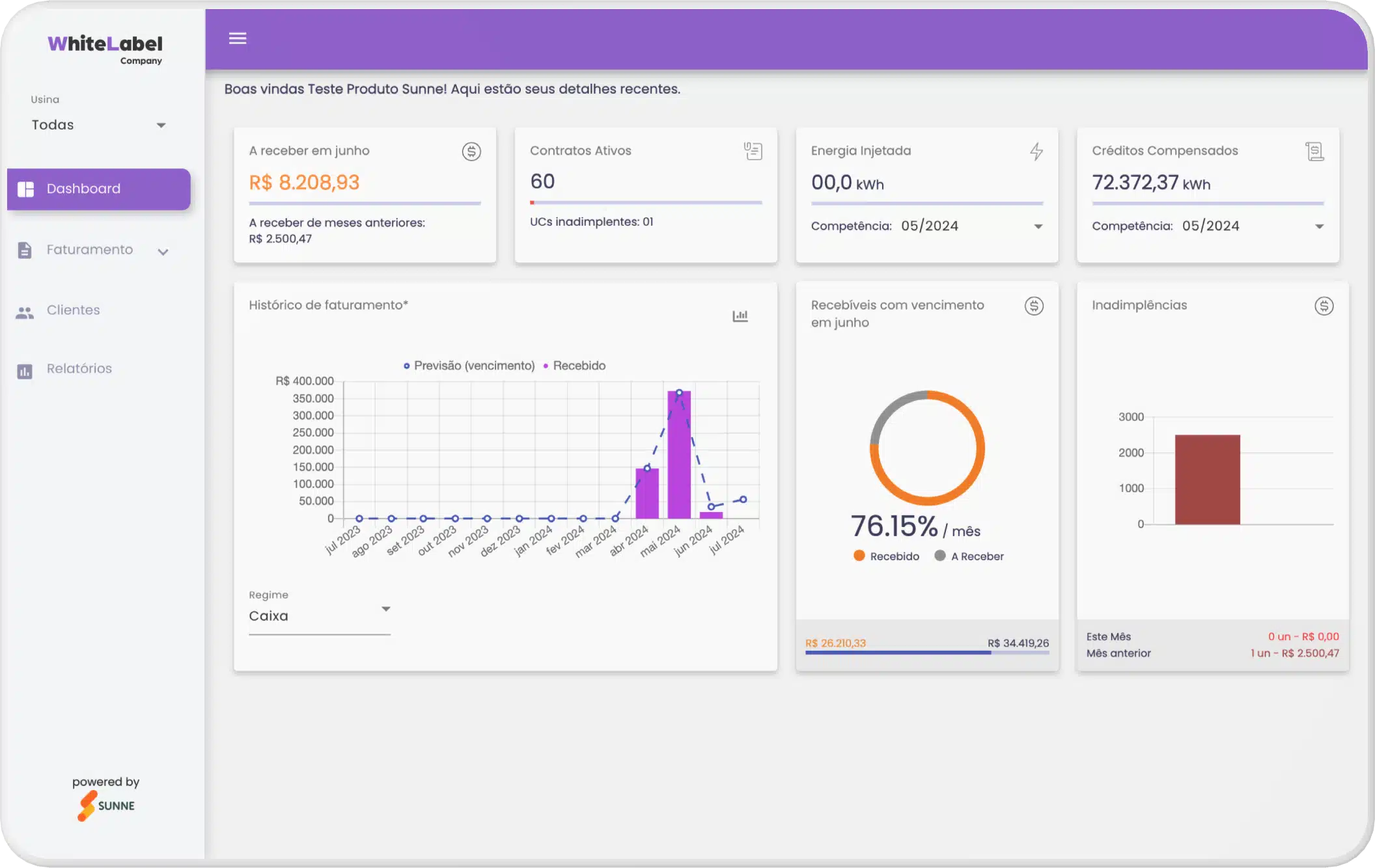Click the Dashboard grid icon
This screenshot has width=1375, height=868.
25,189
